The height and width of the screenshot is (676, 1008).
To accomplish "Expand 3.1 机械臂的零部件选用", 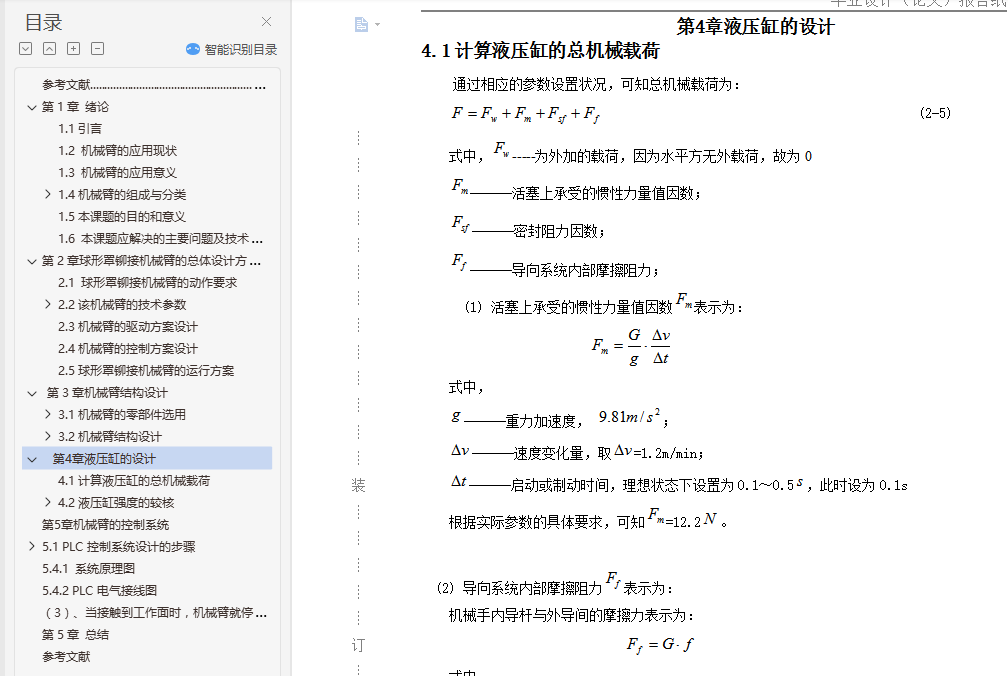I will click(48, 414).
